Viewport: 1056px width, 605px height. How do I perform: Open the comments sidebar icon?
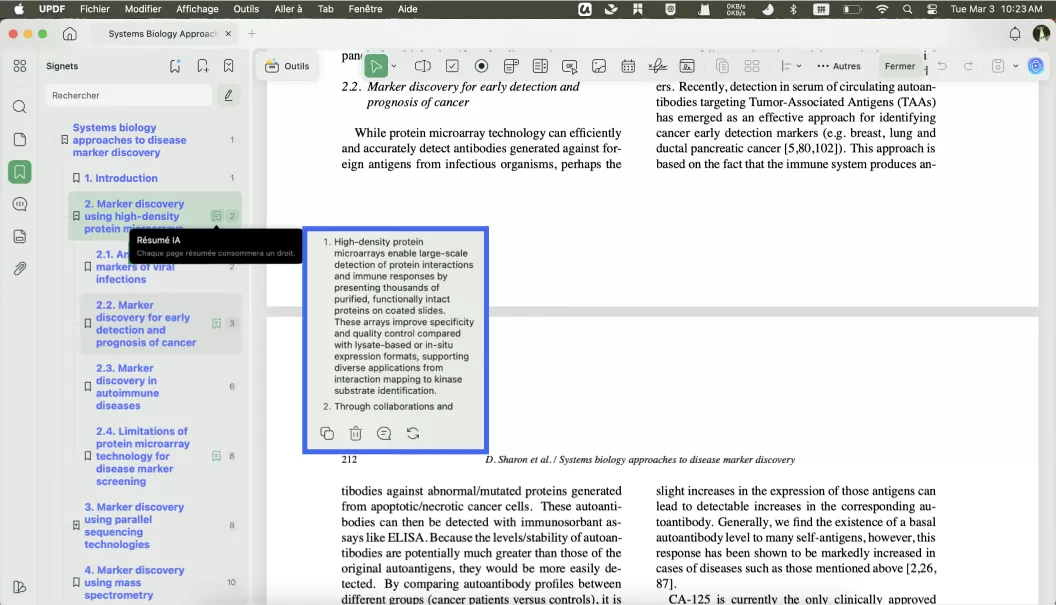pyautogui.click(x=20, y=204)
